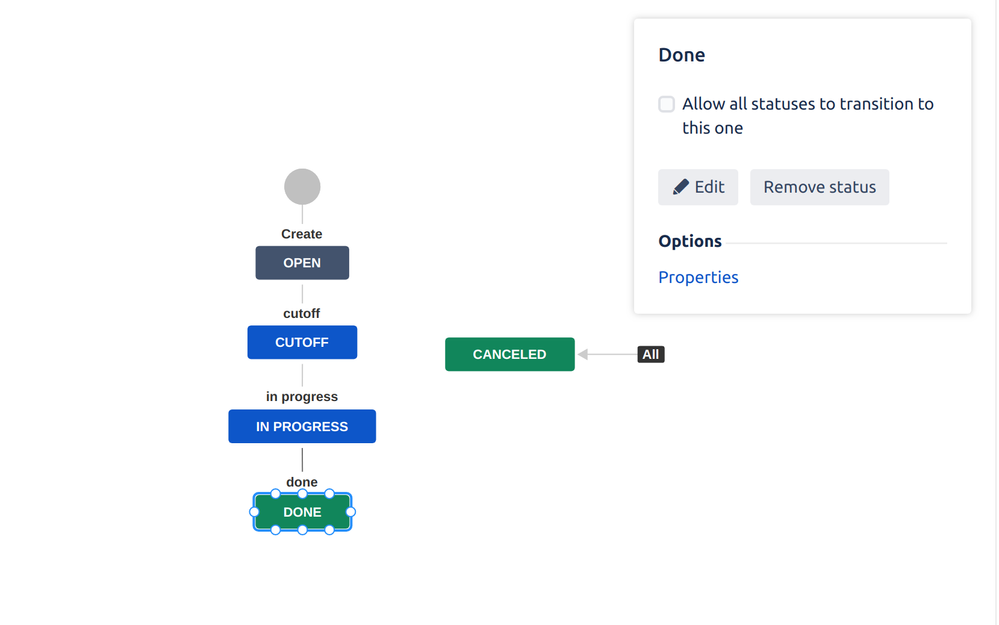The image size is (999, 625).
Task: Select the gray initial start circle node
Action: [x=302, y=187]
